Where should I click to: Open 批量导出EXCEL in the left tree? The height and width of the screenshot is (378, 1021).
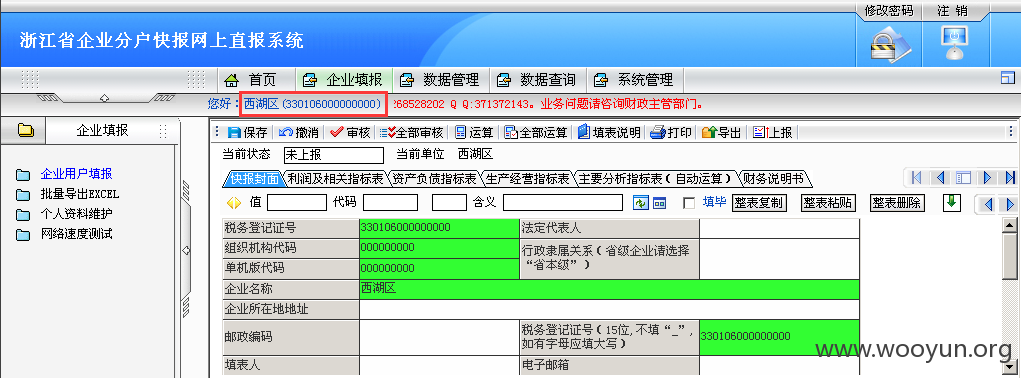click(x=79, y=194)
